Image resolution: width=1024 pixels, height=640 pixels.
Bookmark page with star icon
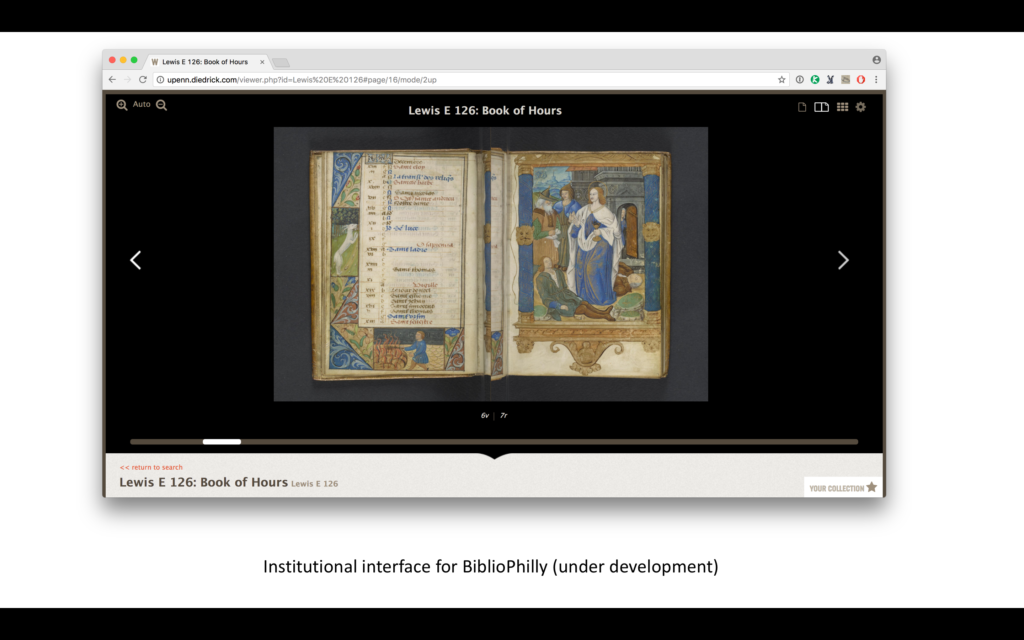(x=782, y=79)
